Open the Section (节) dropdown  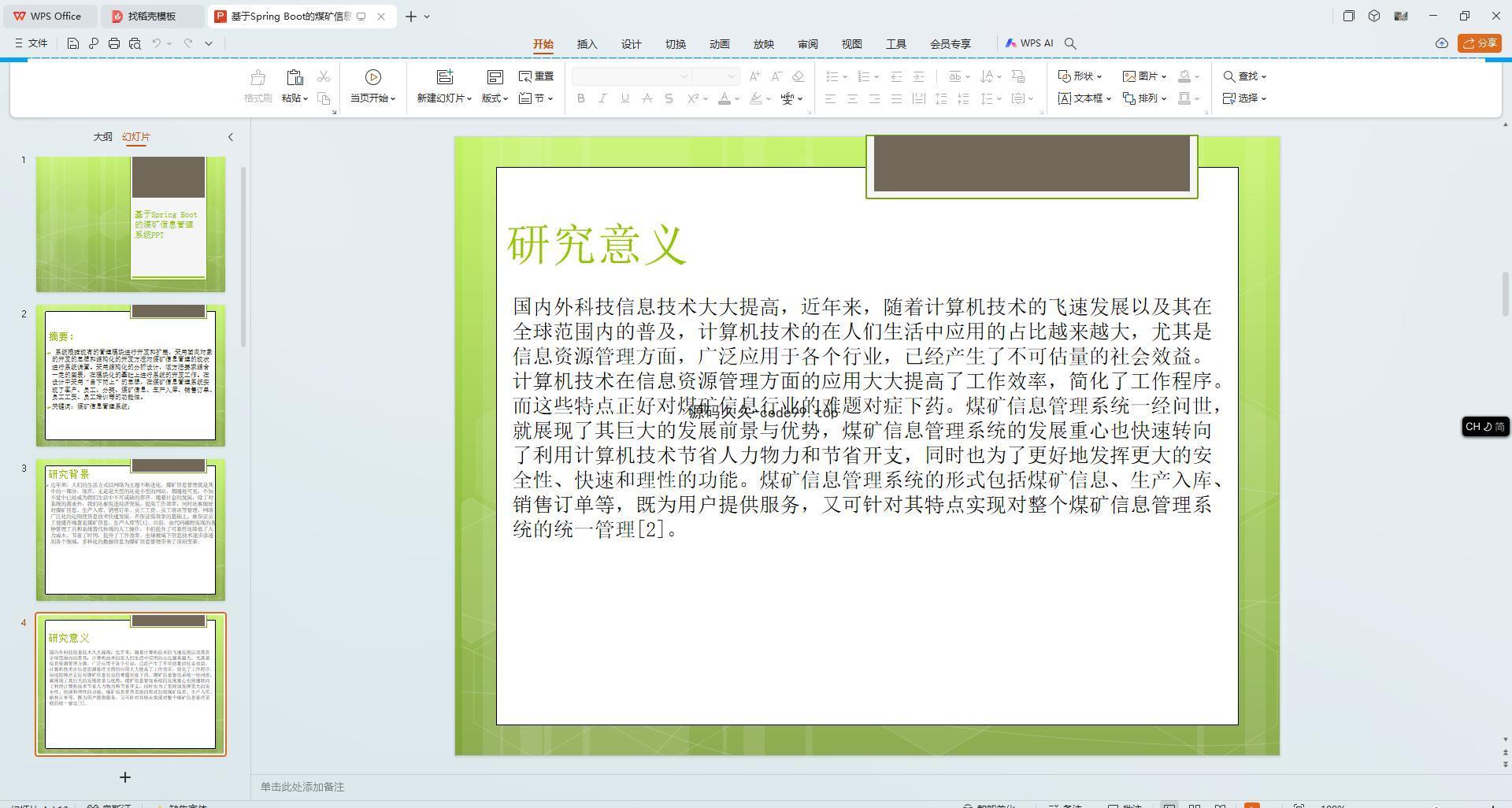[x=536, y=98]
